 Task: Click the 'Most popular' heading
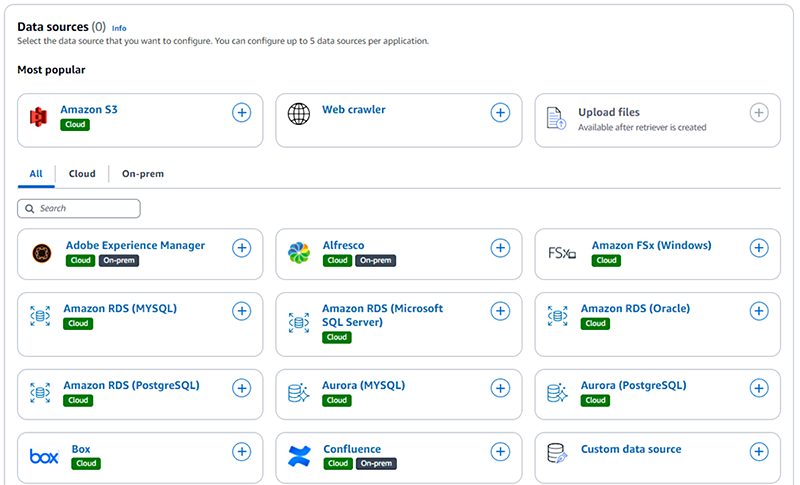pos(52,70)
